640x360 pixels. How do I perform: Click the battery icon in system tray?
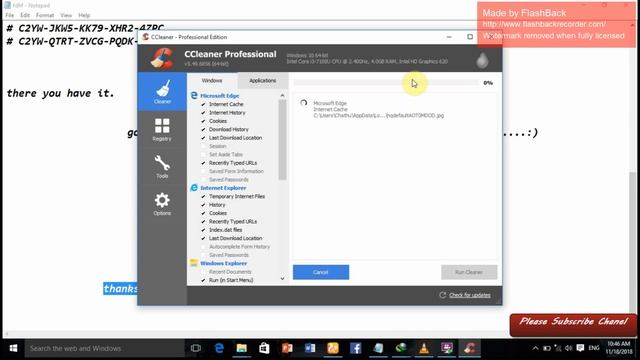[x=547, y=348]
